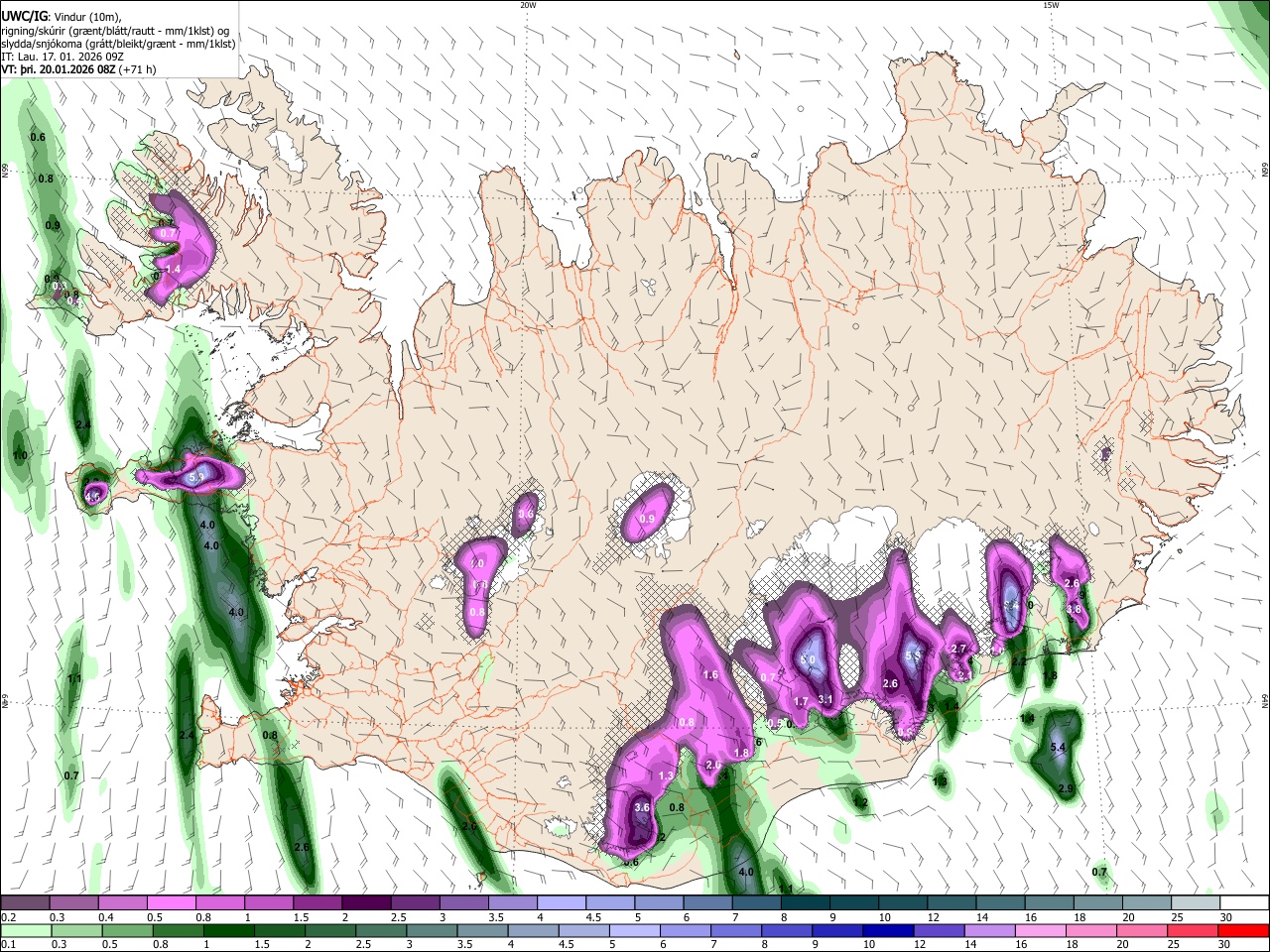Click the '5.4' rain value offshore southeast

(1058, 747)
